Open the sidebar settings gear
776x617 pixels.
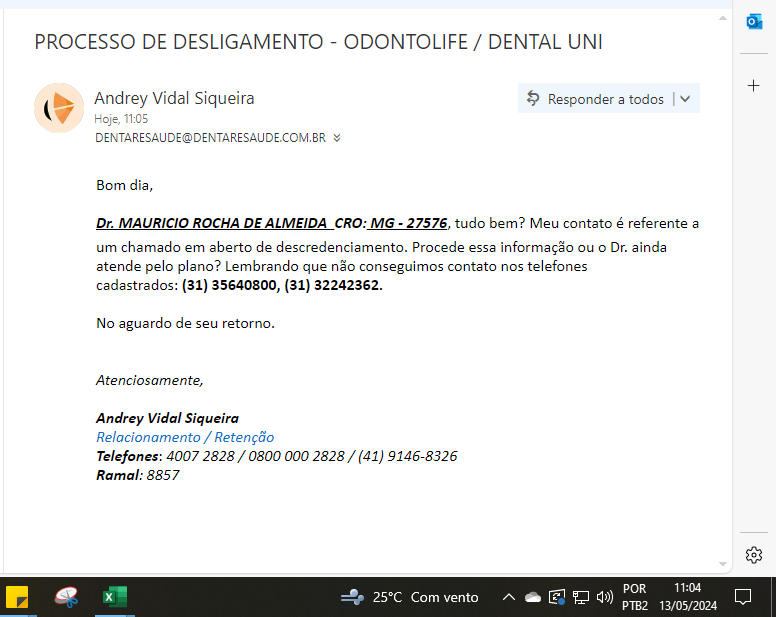click(753, 555)
